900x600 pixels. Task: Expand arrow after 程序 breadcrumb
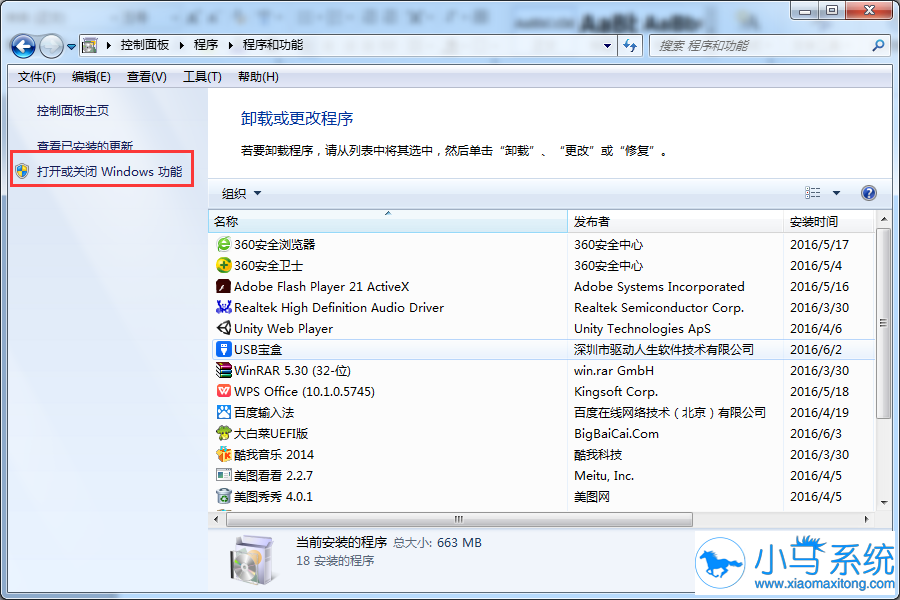(231, 45)
